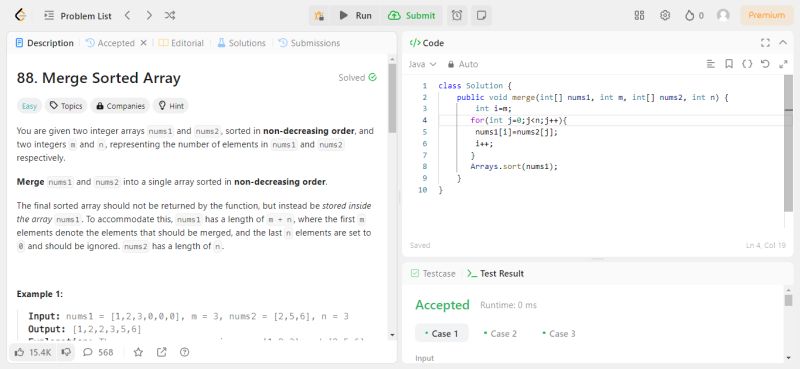Open the layout grid icon
The height and width of the screenshot is (369, 800).
tap(639, 15)
